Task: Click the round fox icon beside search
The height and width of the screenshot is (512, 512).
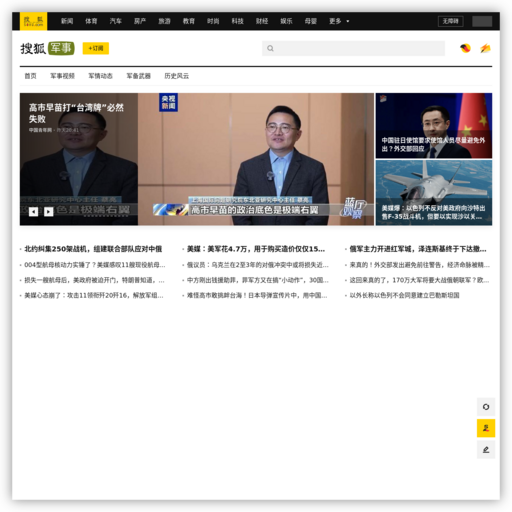Action: click(465, 48)
